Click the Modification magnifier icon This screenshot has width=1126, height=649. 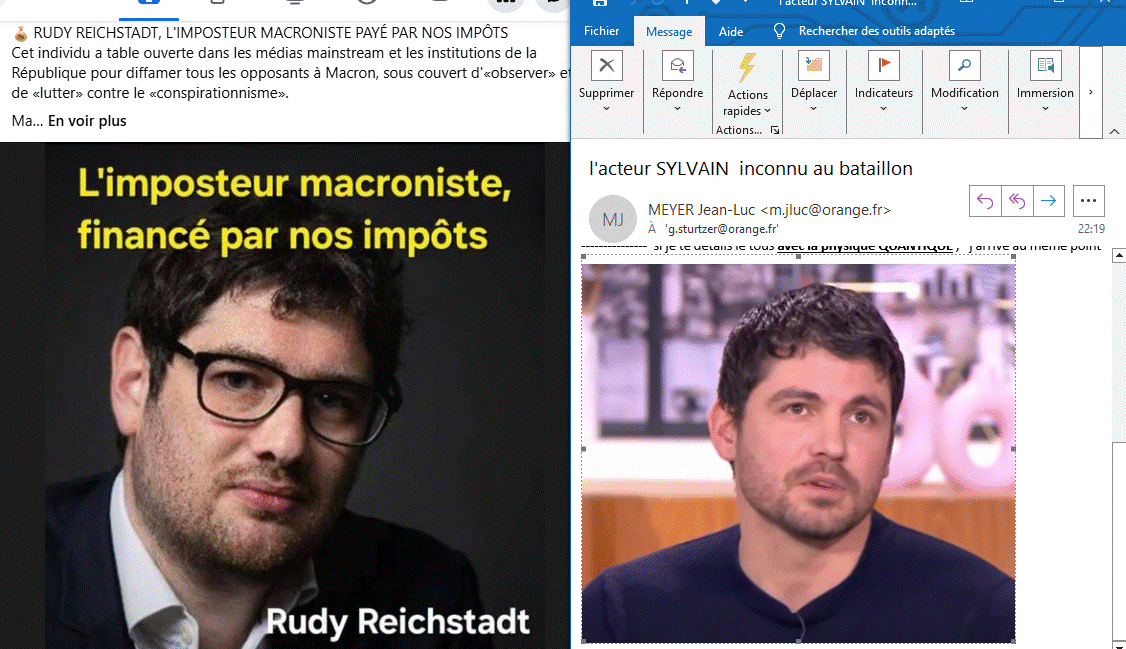pos(964,66)
